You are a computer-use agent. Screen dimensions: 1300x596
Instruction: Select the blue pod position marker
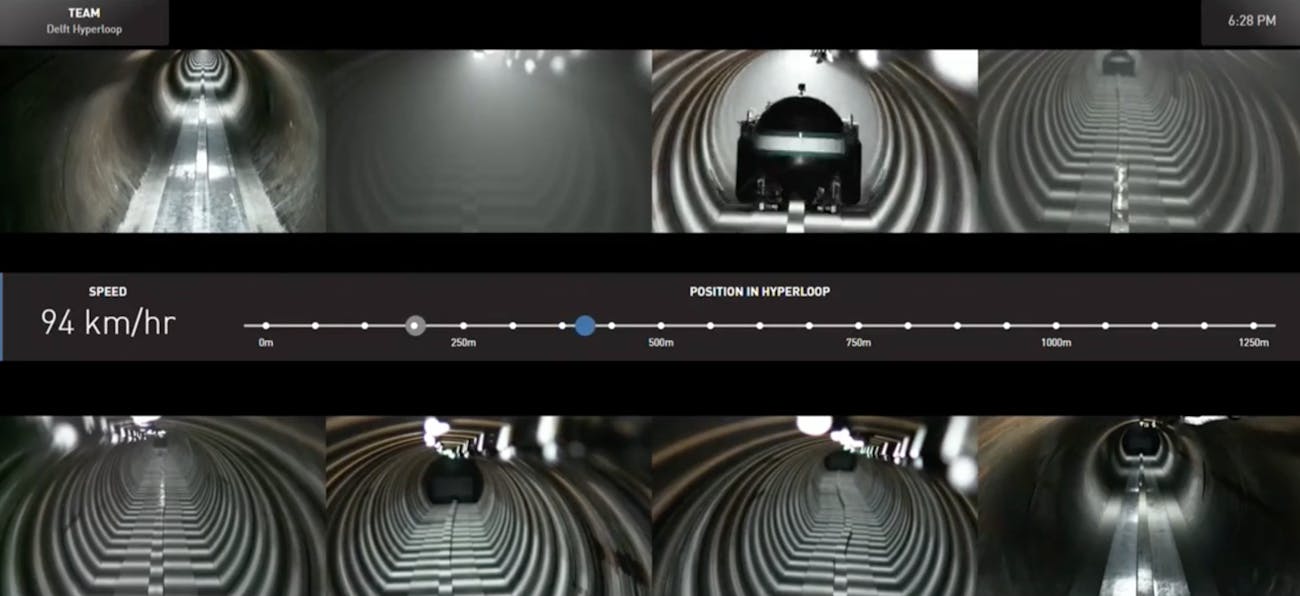(585, 325)
